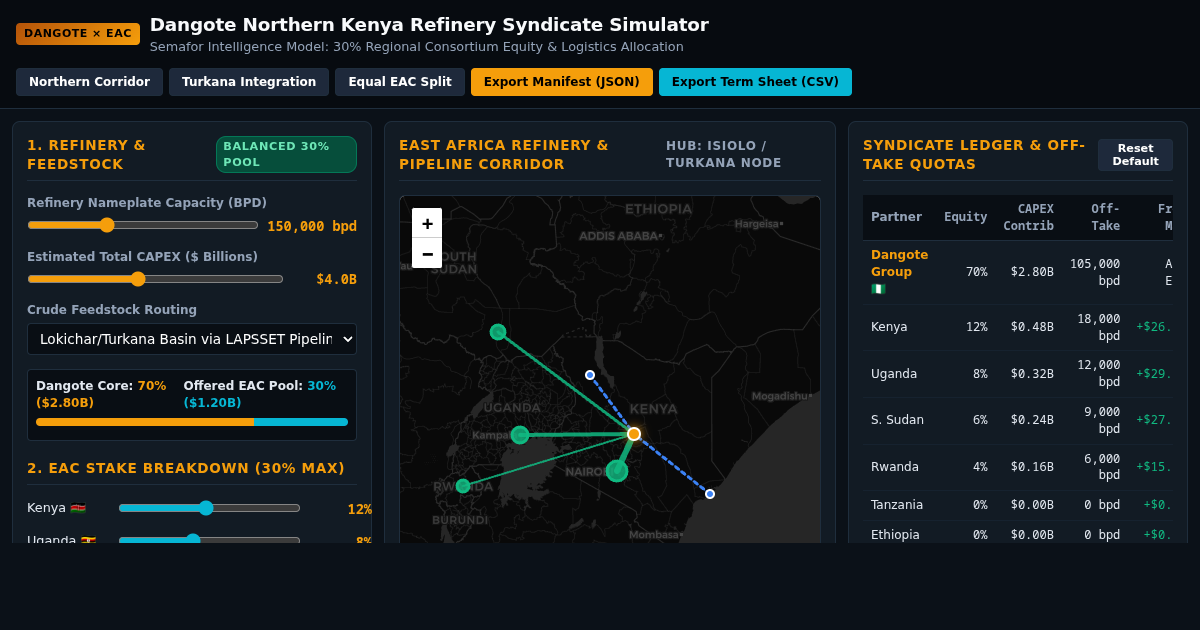This screenshot has width=1200, height=630.
Task: Select the Uganda row in ledger
Action: [1018, 374]
